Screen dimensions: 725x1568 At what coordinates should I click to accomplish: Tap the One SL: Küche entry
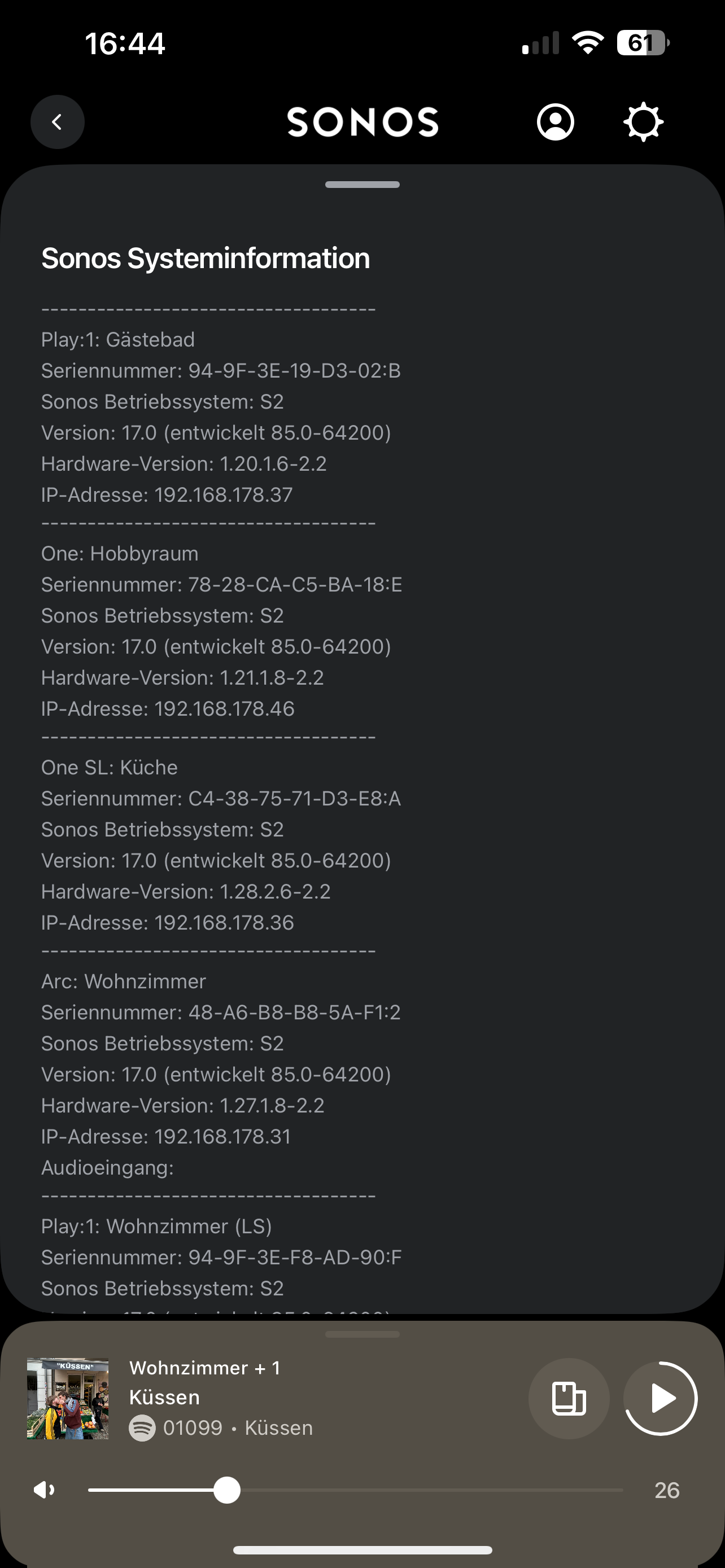pyautogui.click(x=110, y=768)
